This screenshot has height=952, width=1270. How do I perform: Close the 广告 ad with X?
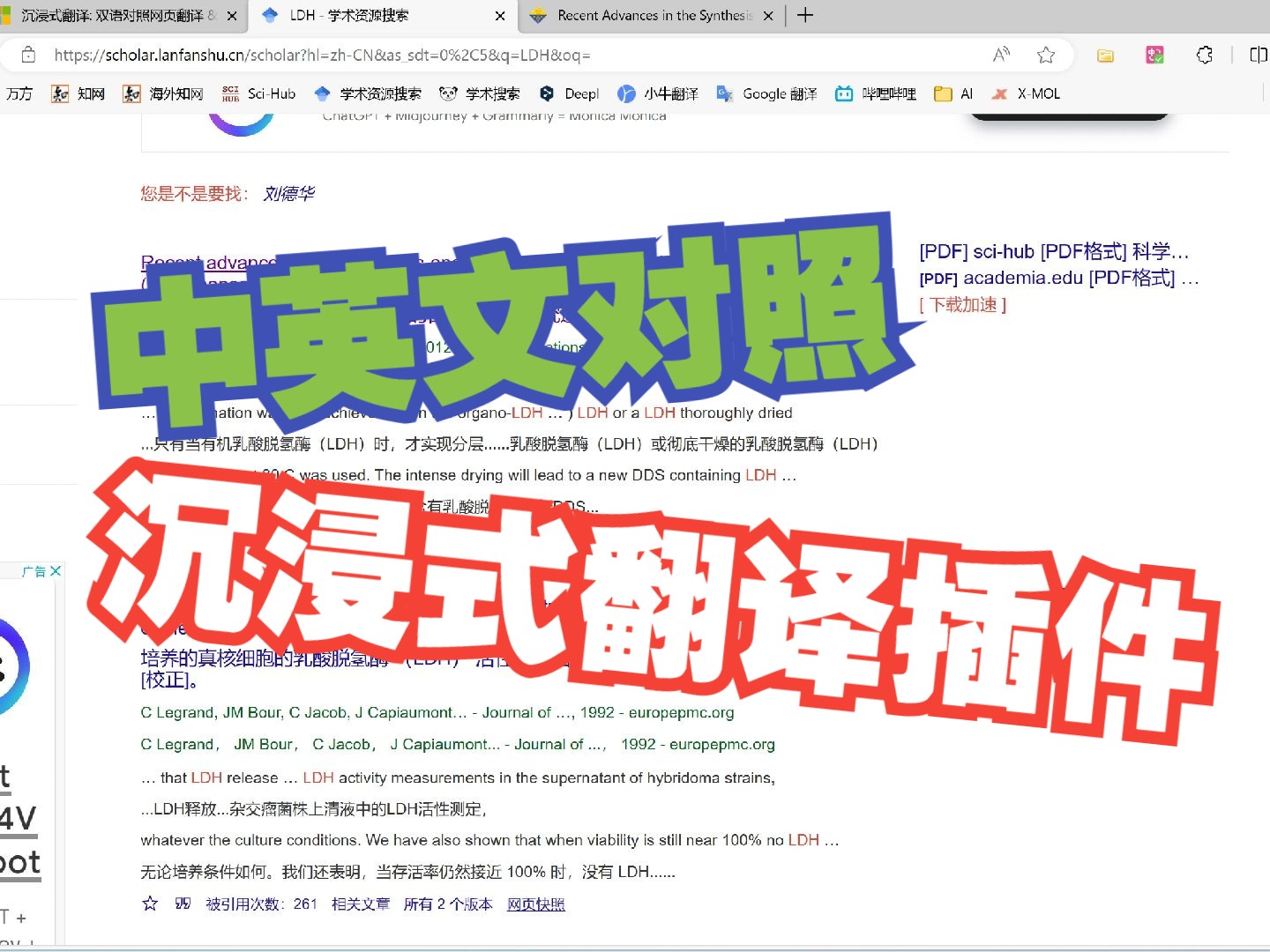(x=56, y=571)
